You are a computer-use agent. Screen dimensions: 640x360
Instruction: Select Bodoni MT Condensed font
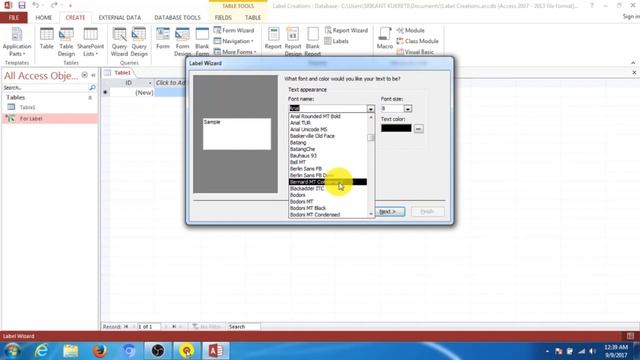click(x=328, y=215)
